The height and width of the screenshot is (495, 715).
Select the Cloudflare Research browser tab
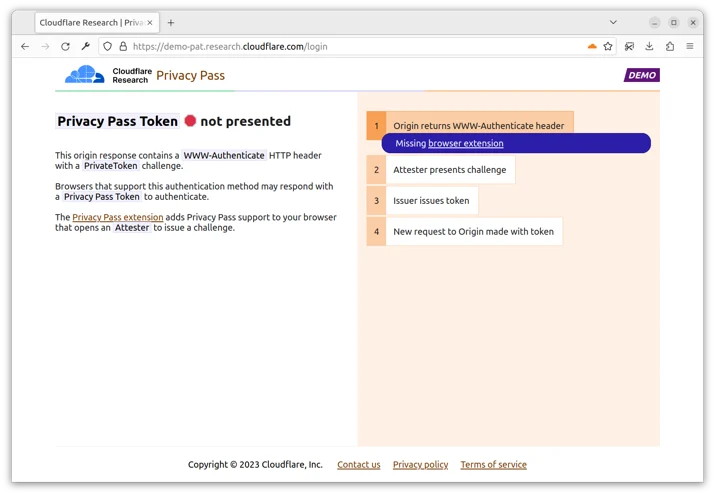tap(97, 22)
